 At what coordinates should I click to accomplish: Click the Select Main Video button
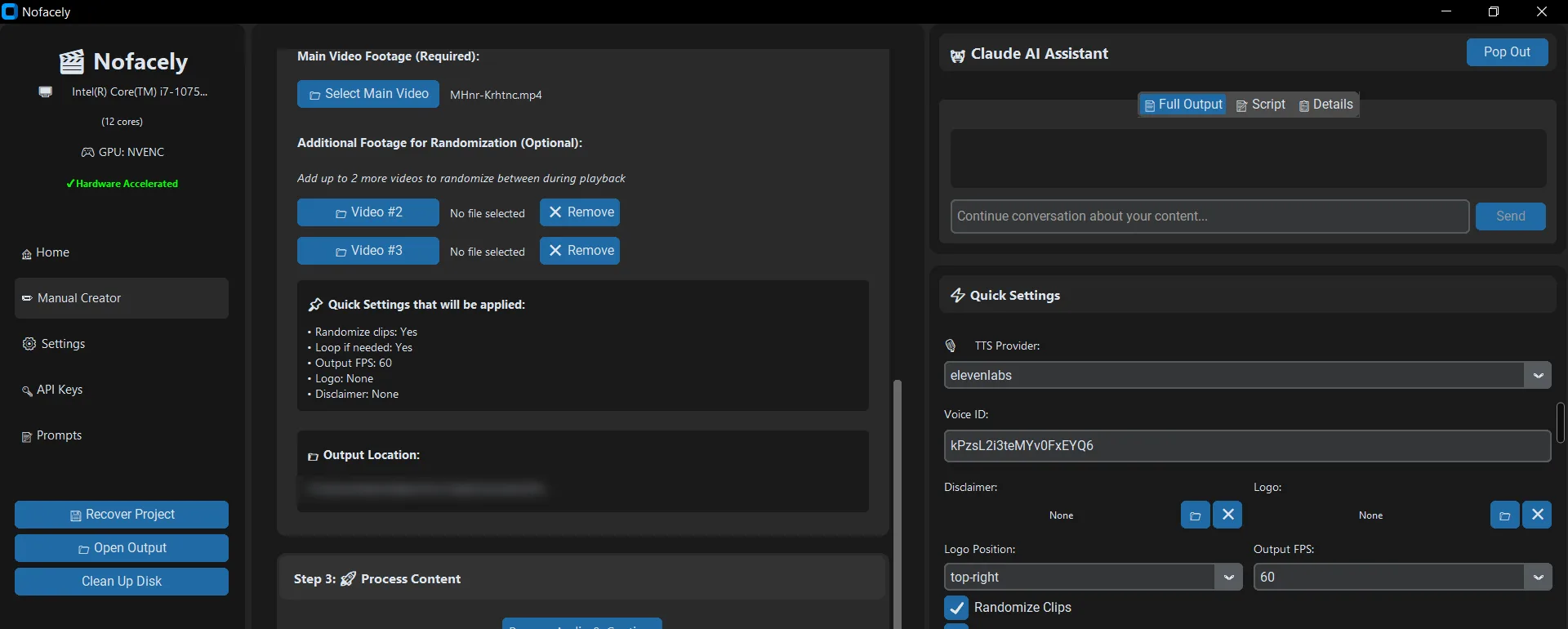pyautogui.click(x=368, y=95)
